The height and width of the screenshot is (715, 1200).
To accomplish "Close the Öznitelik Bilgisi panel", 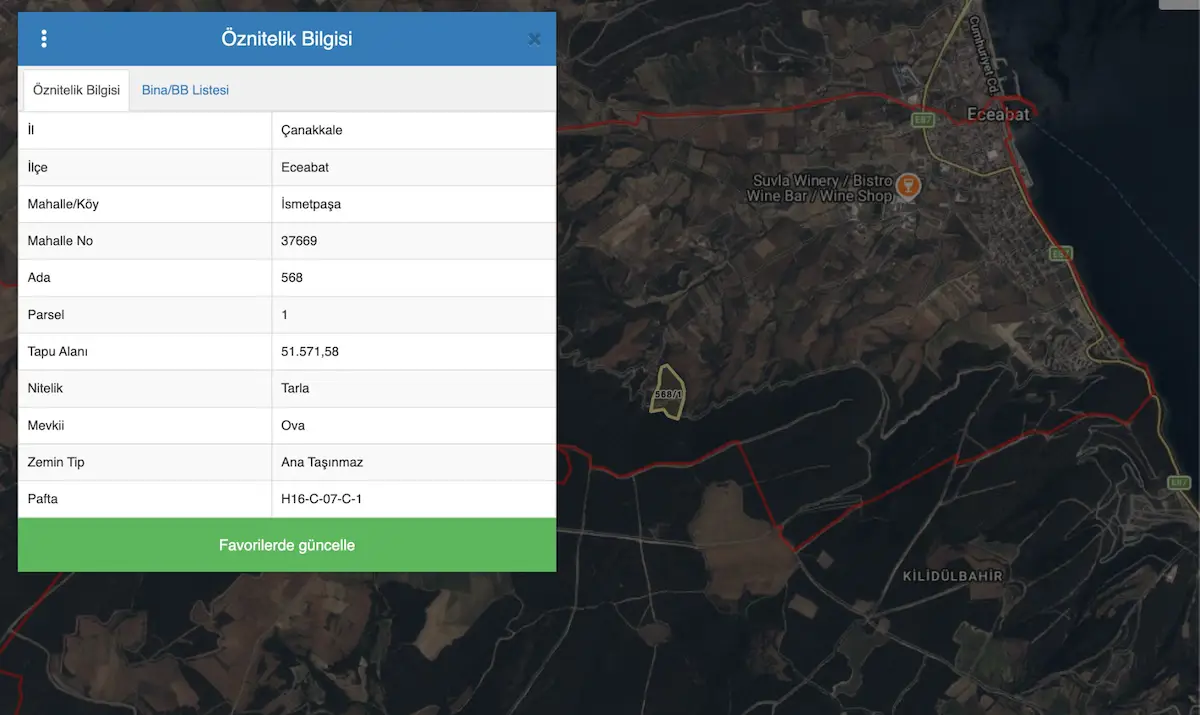I will tap(534, 39).
